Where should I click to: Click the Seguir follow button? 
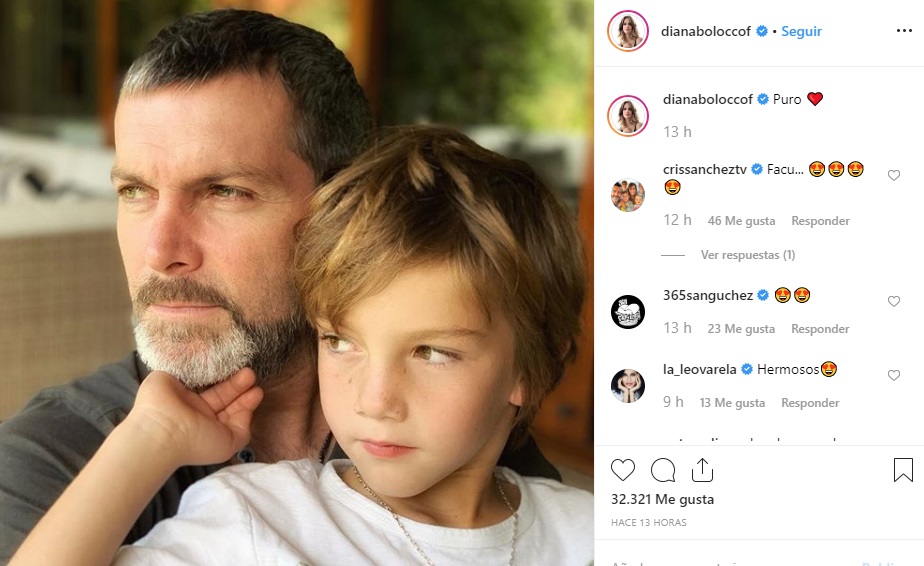pos(801,31)
